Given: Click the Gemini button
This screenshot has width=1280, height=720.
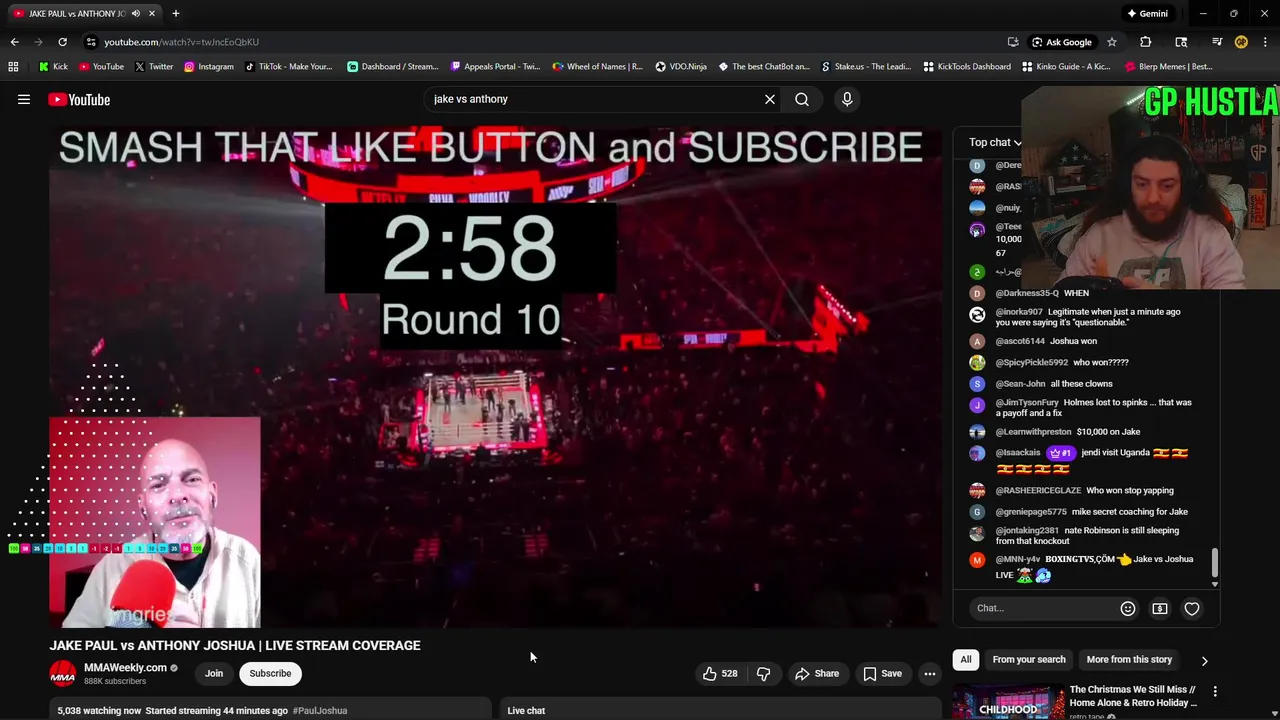Looking at the screenshot, I should [x=1147, y=13].
